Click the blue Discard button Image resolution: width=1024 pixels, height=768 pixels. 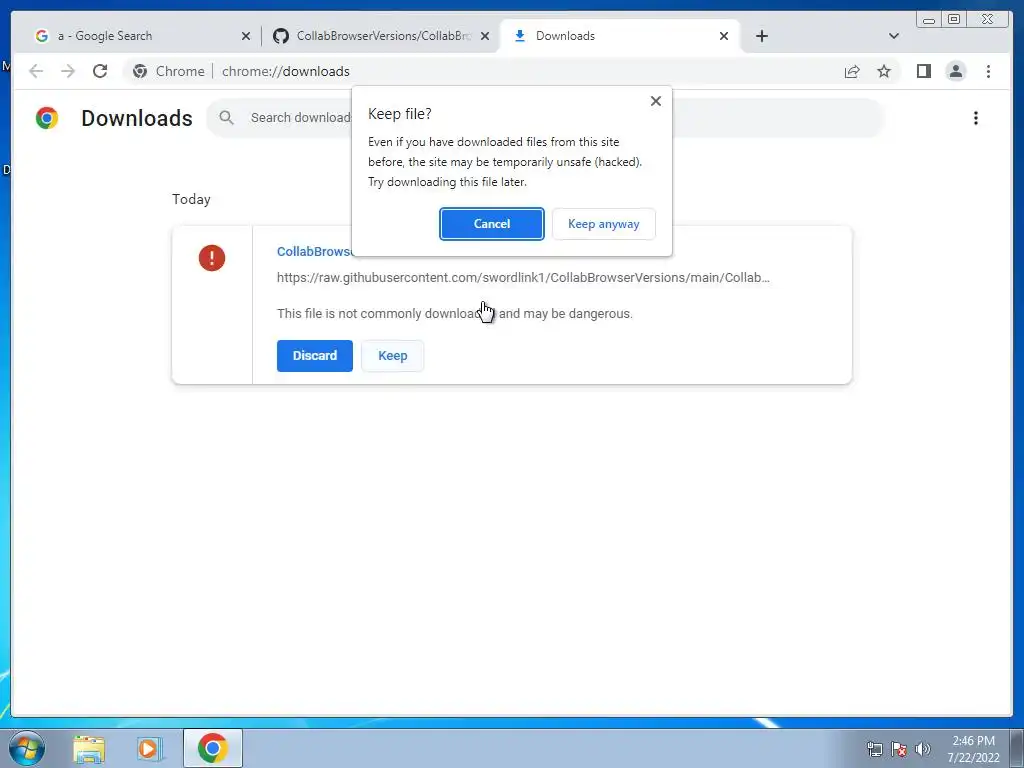point(315,356)
